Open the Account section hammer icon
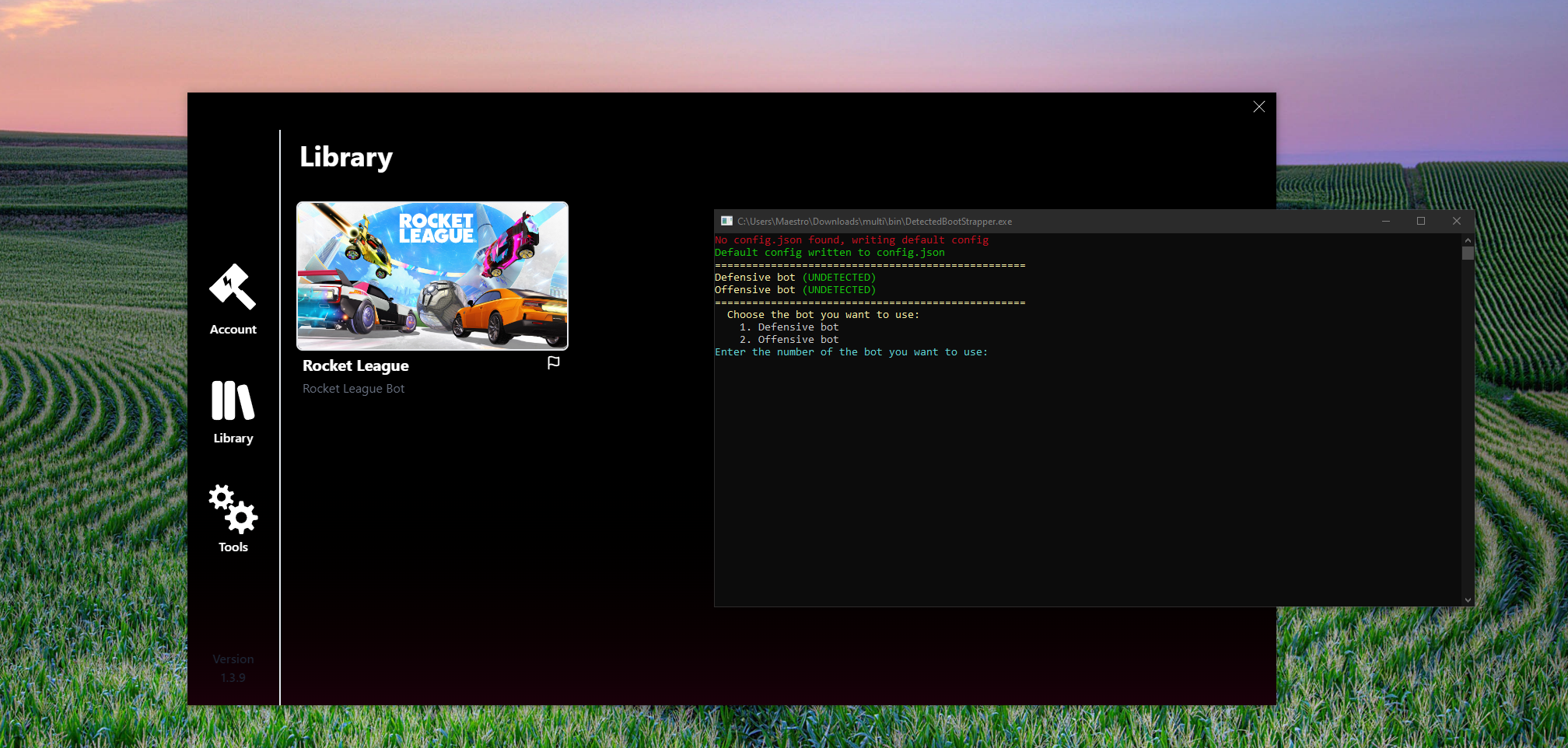The image size is (1568, 748). point(233,287)
